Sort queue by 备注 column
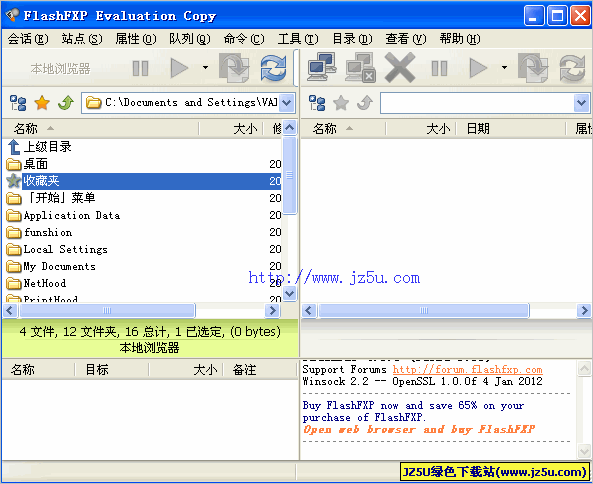Screen dimensions: 593x484 [260, 369]
